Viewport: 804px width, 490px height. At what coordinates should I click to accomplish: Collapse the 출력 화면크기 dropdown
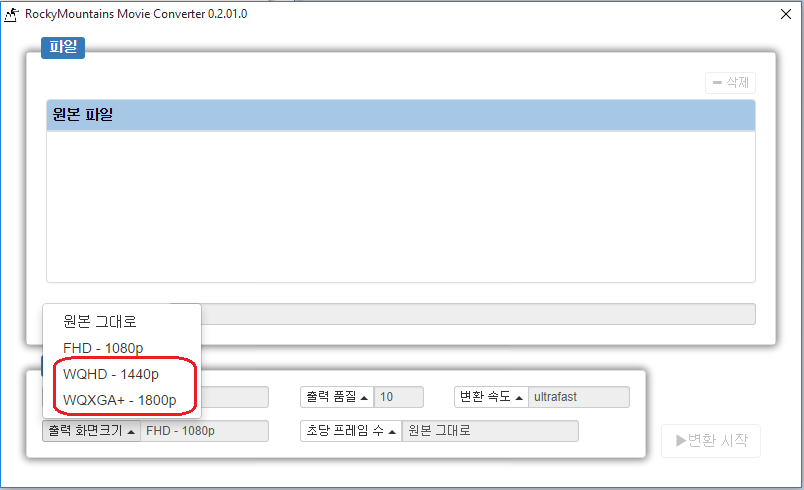pos(90,431)
